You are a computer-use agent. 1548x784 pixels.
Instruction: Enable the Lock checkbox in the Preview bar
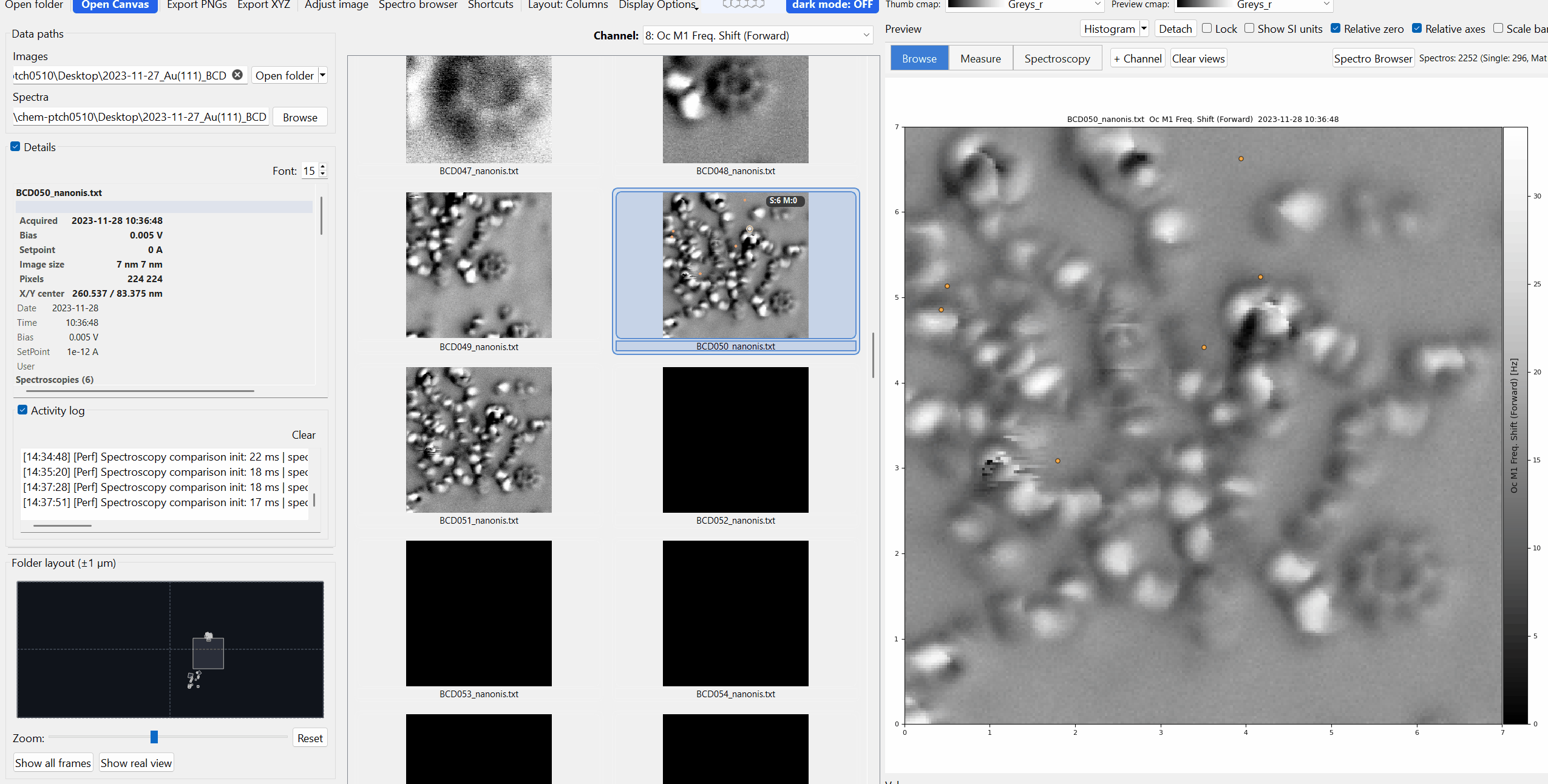1208,29
